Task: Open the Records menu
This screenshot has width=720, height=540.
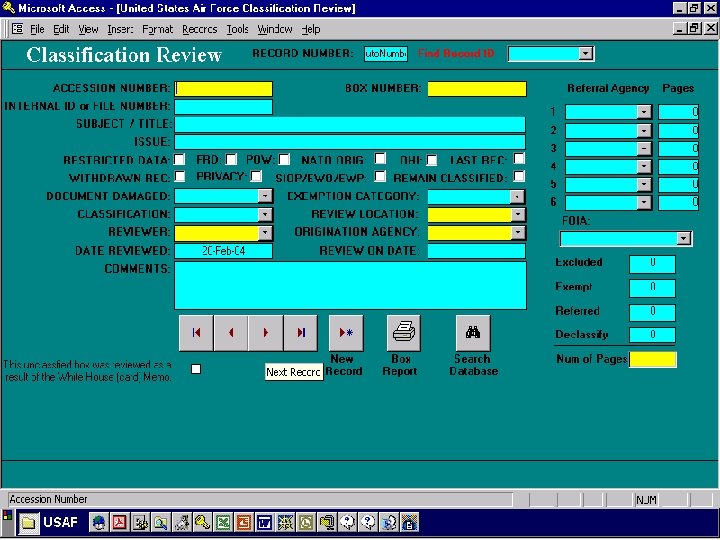Action: (199, 29)
